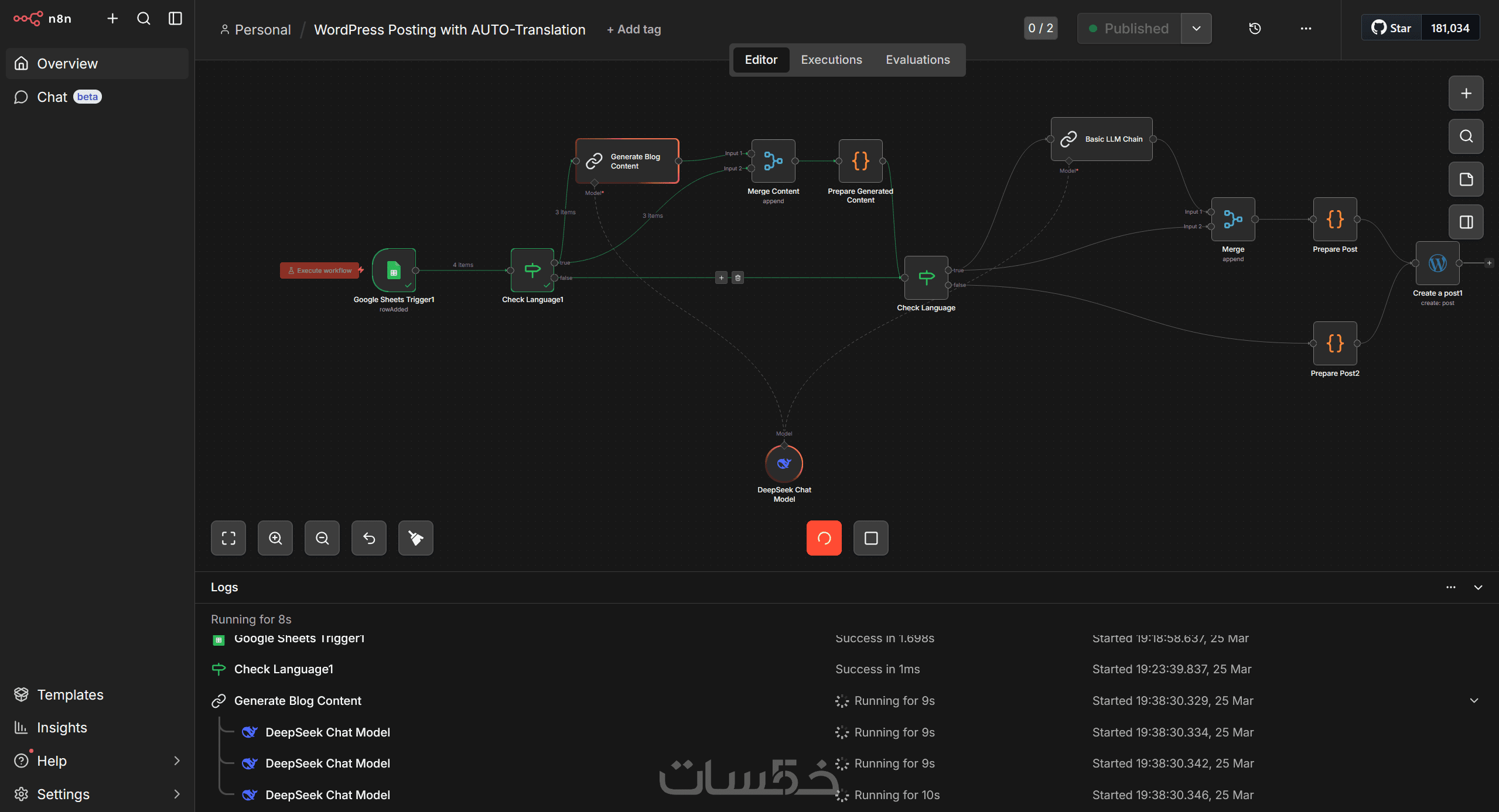Click the GitHub Star button

(x=1392, y=28)
